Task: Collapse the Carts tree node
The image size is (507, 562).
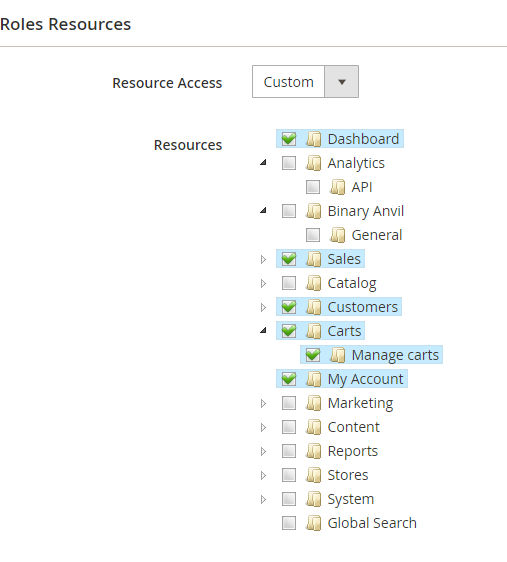Action: (x=263, y=330)
